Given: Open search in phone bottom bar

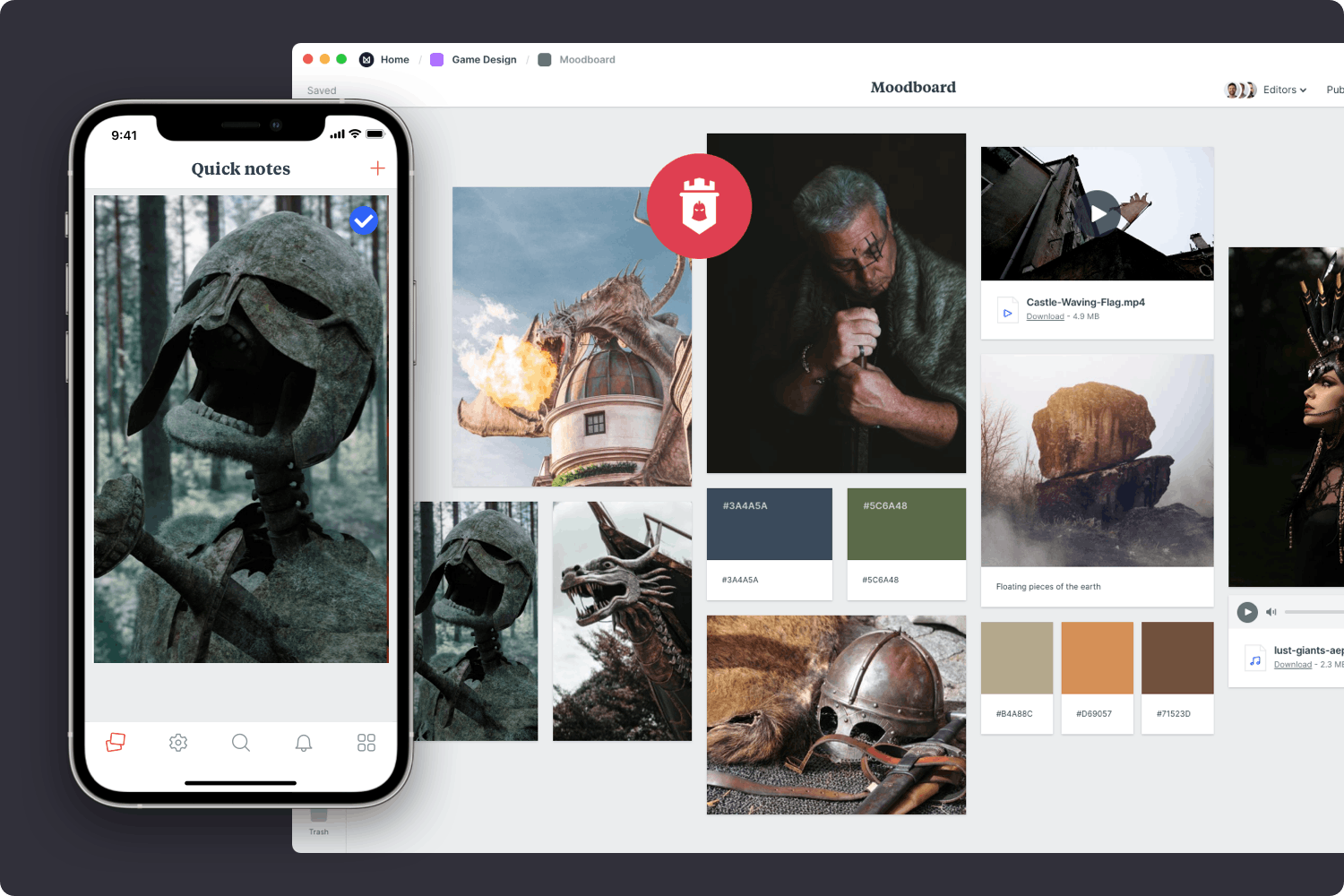Looking at the screenshot, I should tap(241, 742).
